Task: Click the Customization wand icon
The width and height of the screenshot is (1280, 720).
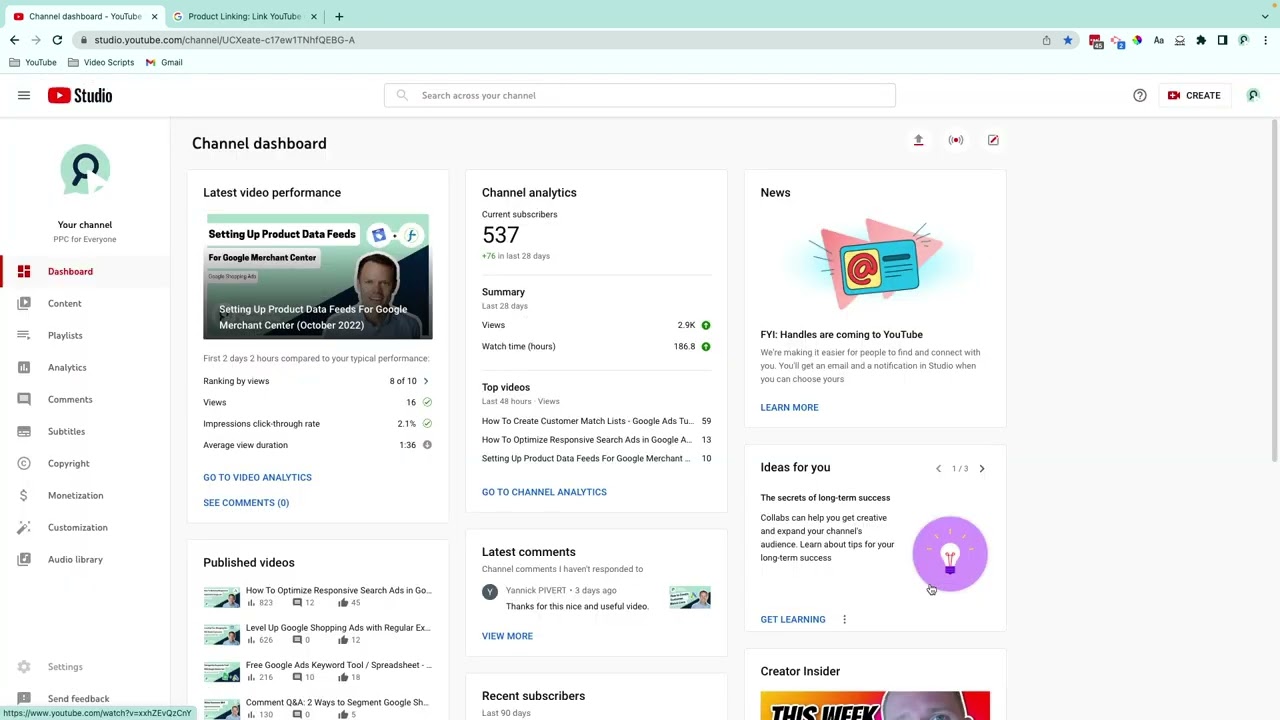Action: pos(24,527)
